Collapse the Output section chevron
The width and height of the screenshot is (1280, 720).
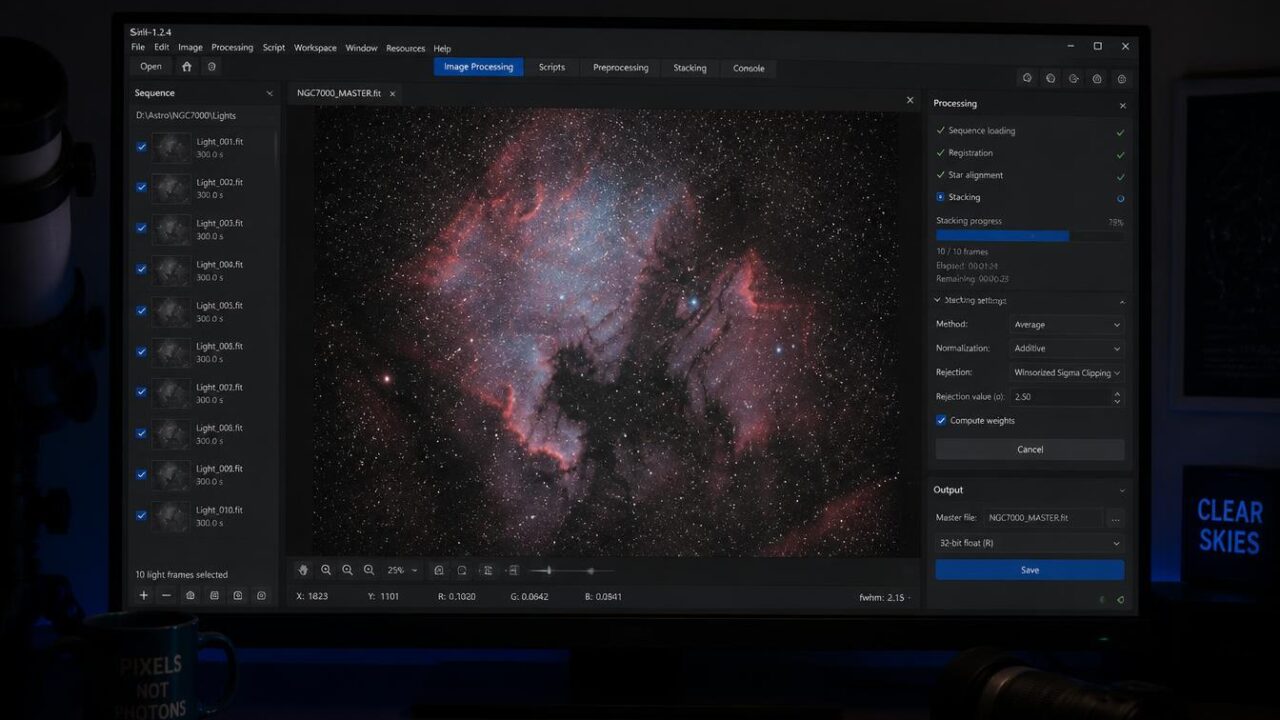point(1121,491)
